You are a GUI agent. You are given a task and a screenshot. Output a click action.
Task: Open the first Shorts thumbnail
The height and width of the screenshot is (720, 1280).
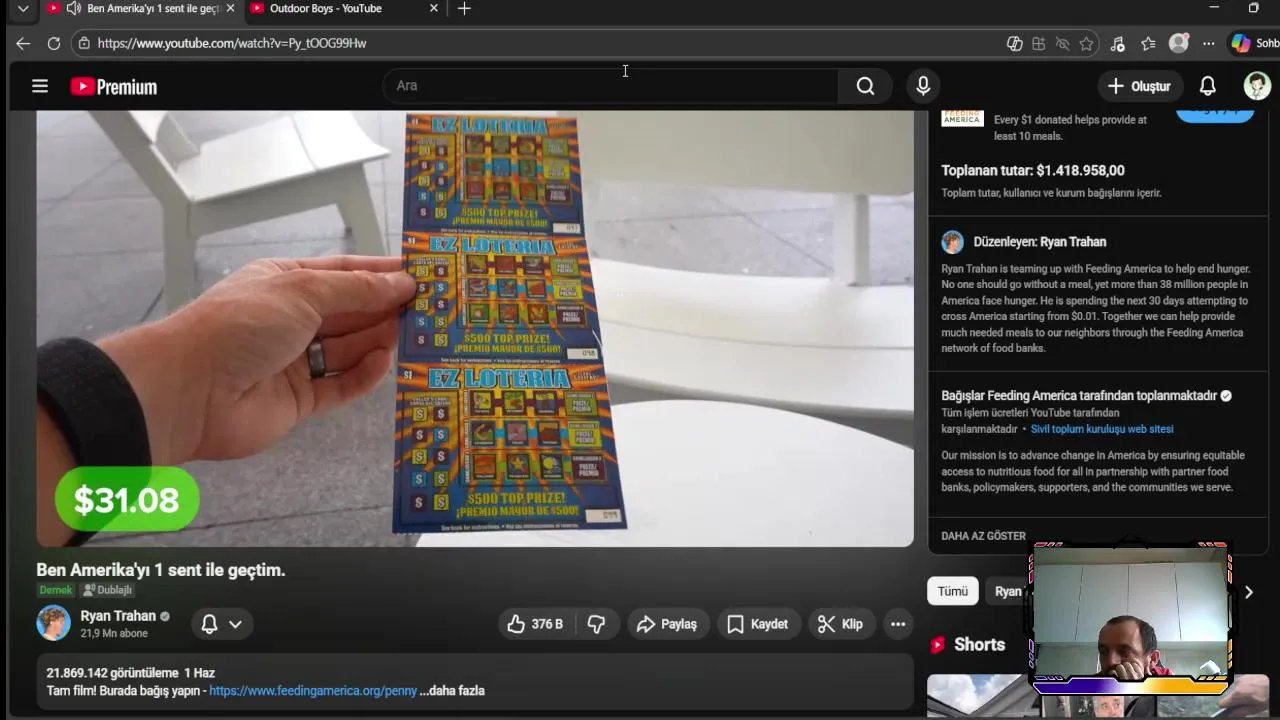pos(977,697)
